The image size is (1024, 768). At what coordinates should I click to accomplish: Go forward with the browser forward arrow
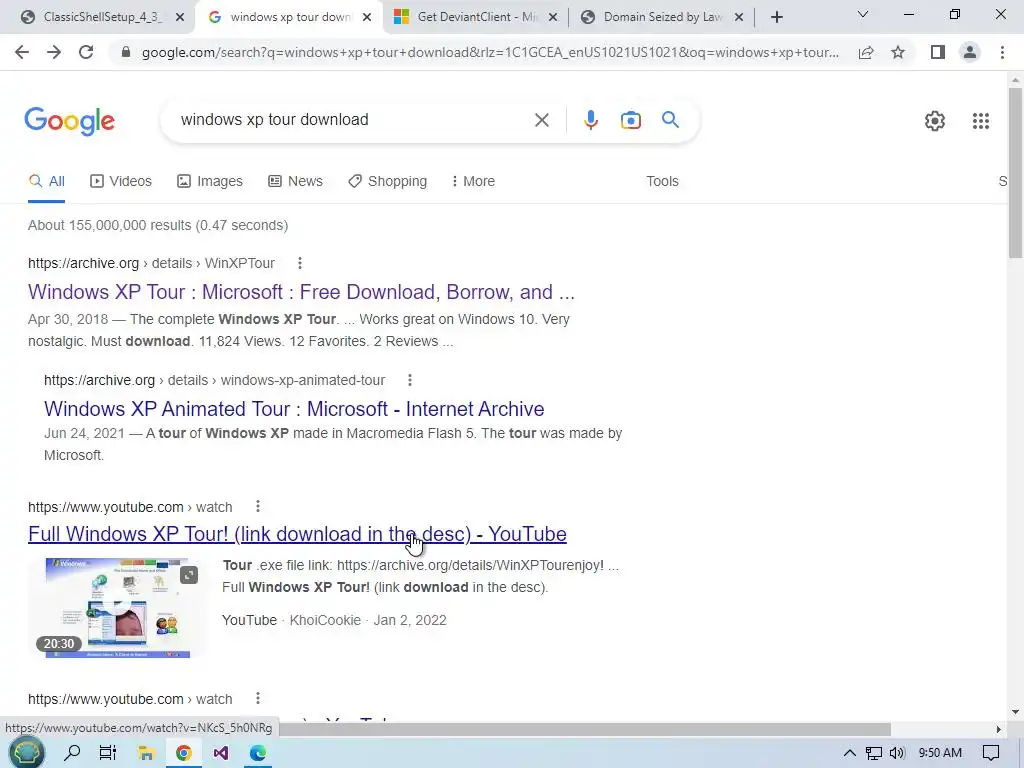pos(54,52)
